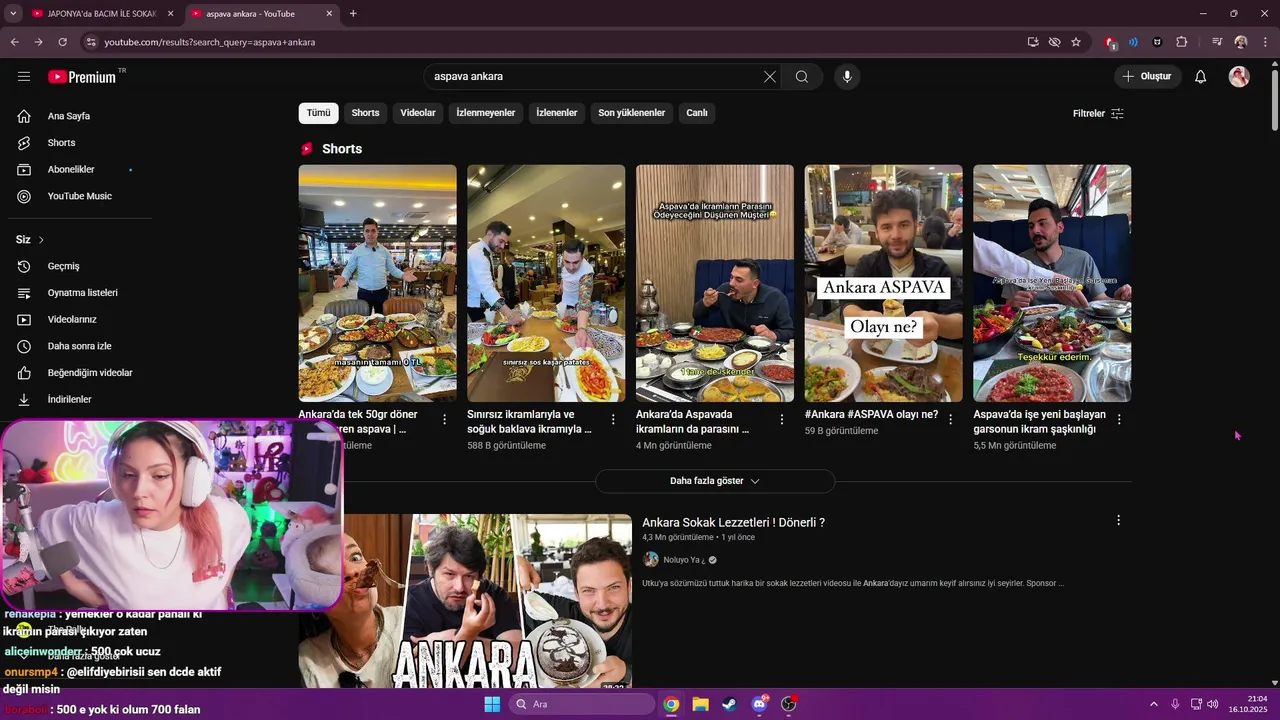Open Oluştur create menu
The height and width of the screenshot is (720, 1280).
click(1147, 76)
